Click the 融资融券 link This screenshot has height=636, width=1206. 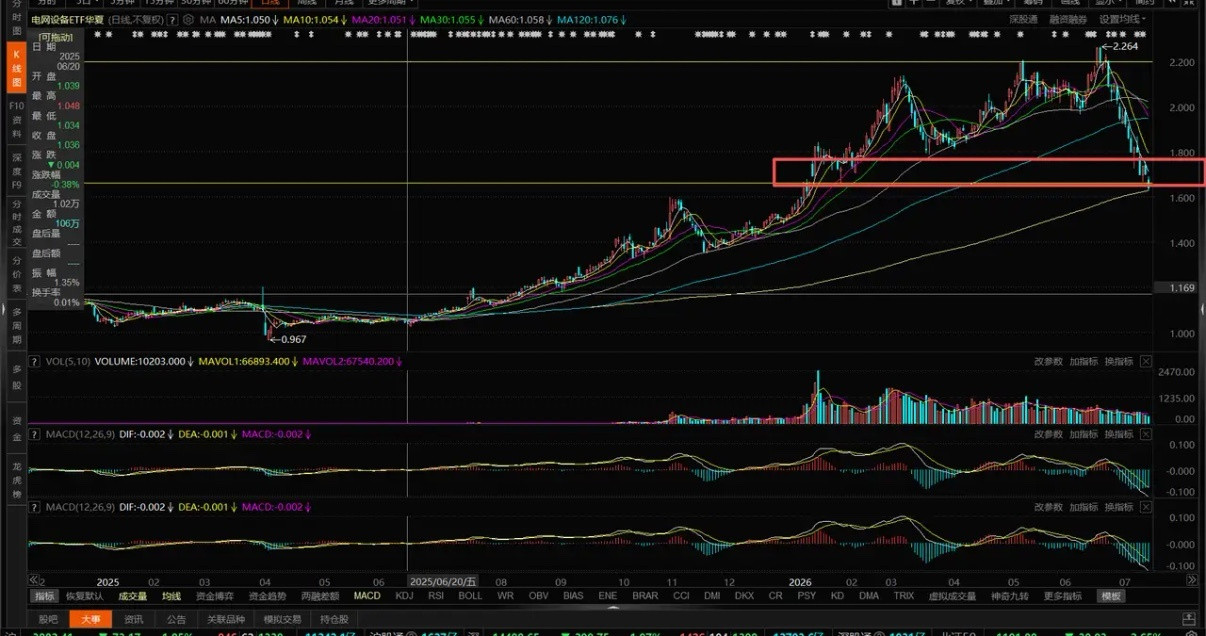pos(1070,20)
